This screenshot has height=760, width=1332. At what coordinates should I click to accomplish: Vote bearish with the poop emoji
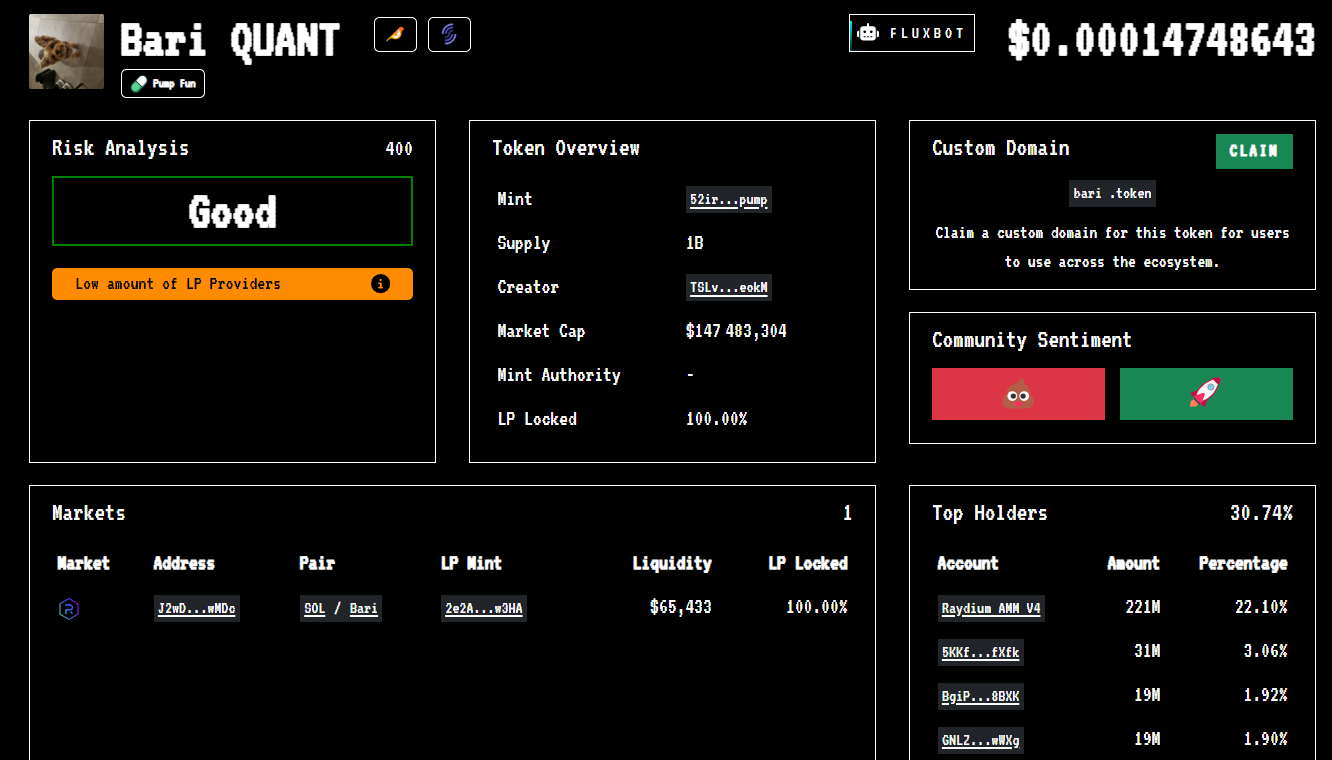point(1018,394)
